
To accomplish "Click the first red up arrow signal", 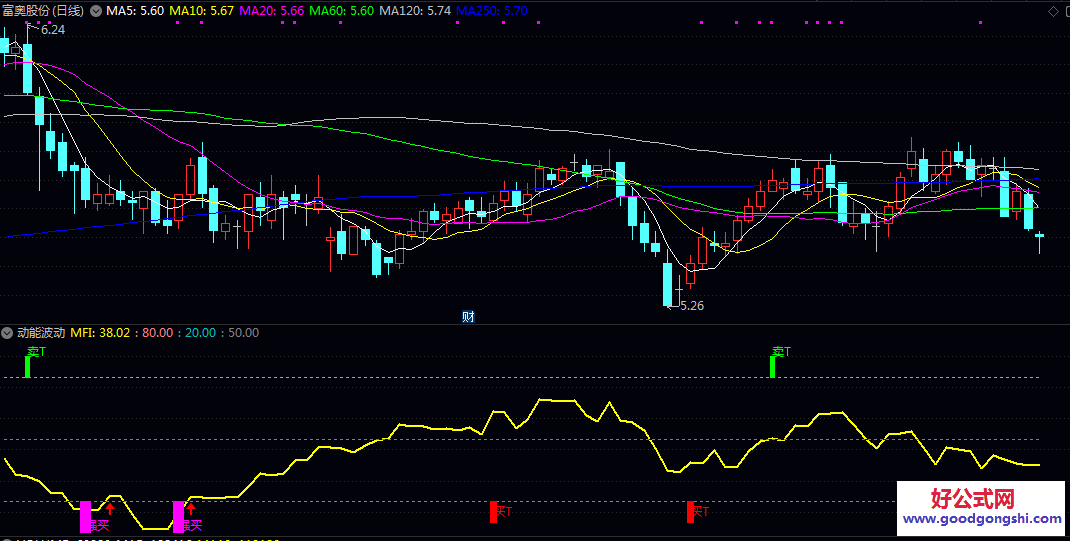I will click(x=110, y=509).
